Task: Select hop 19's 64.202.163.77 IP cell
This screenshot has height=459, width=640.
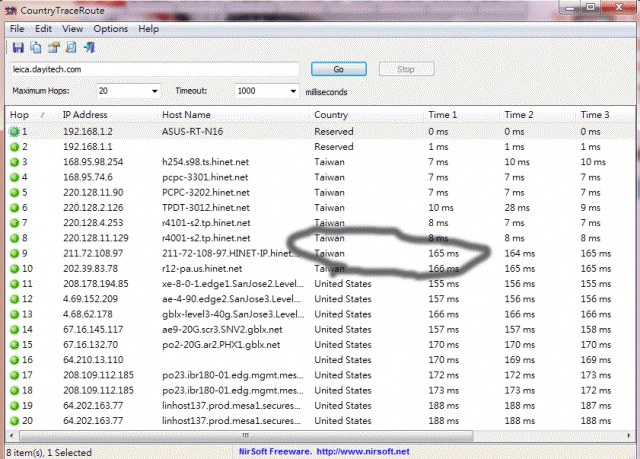Action: (x=93, y=406)
